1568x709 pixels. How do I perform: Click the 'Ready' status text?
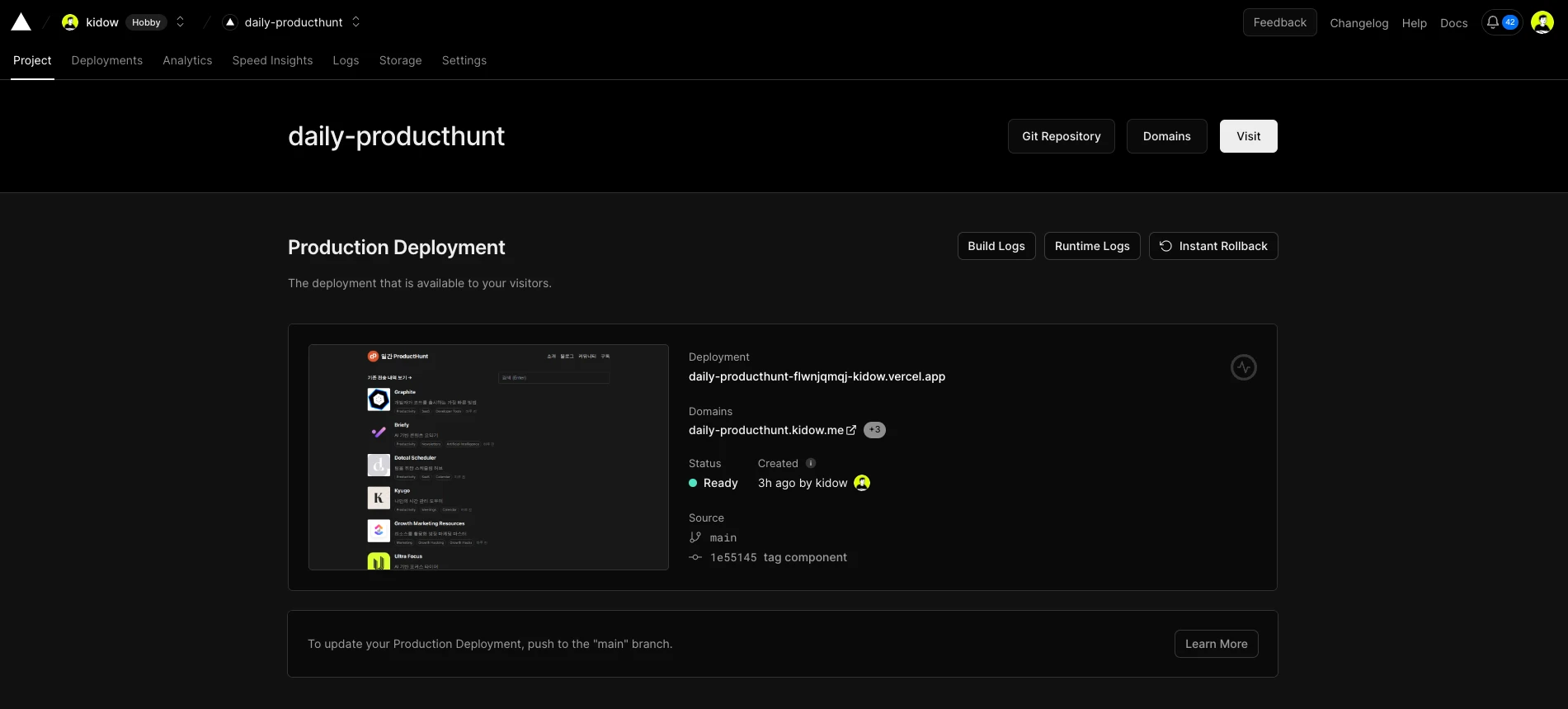pos(720,483)
